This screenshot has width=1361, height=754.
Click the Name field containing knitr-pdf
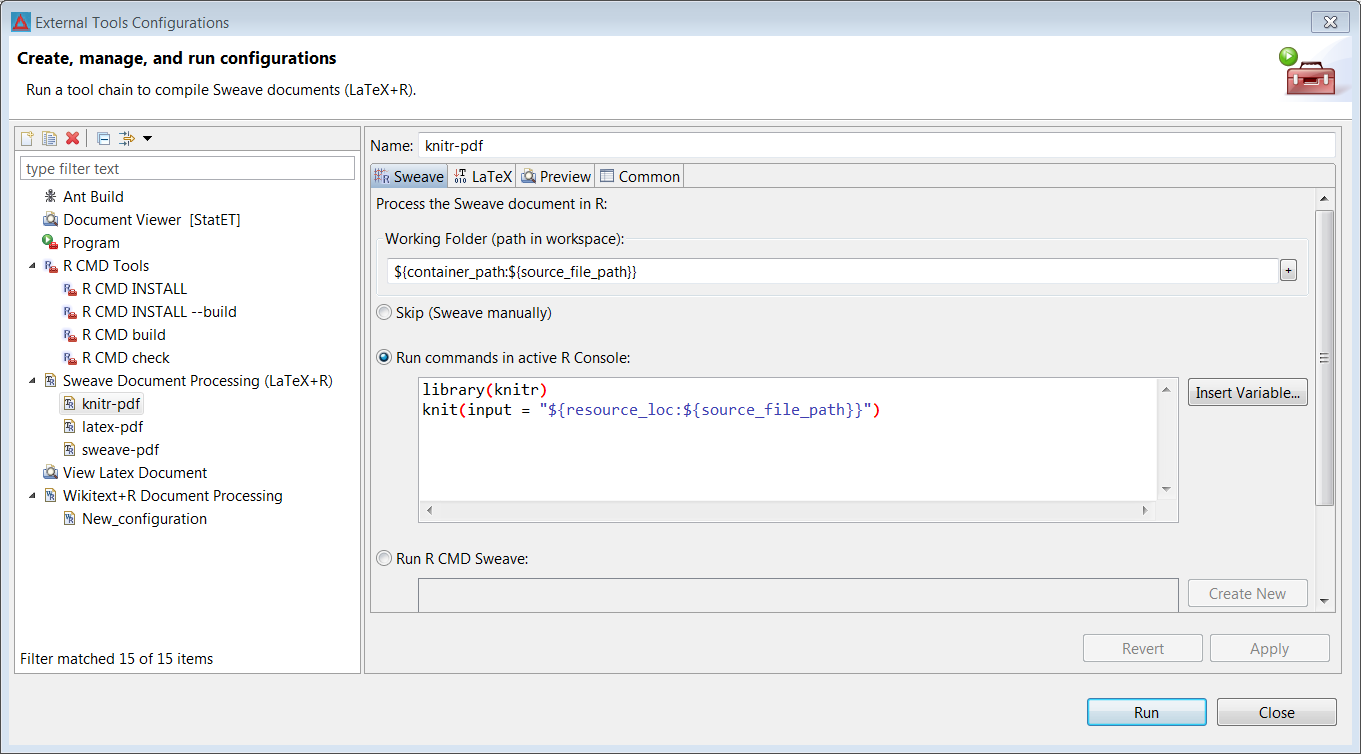tap(876, 145)
